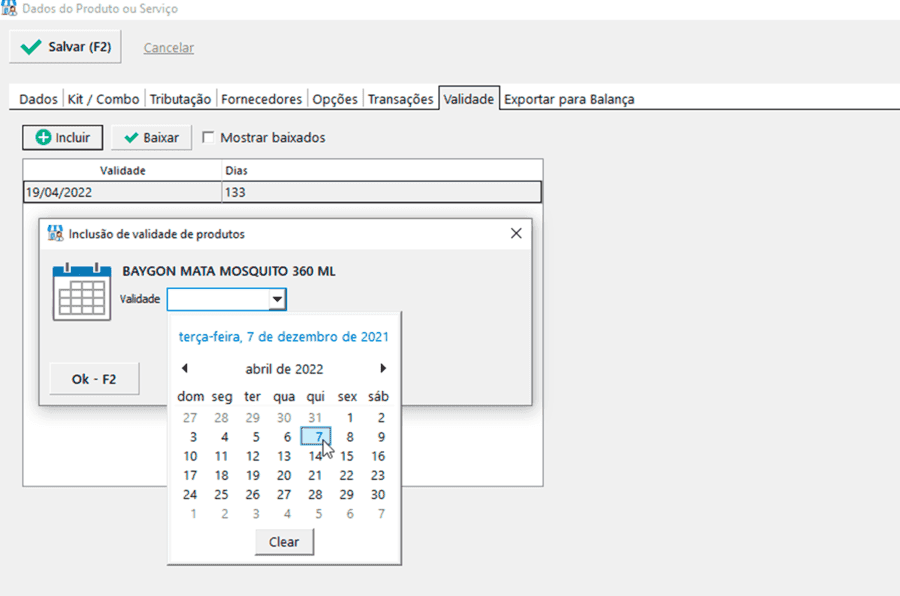This screenshot has height=596, width=900.
Task: Select the 133 dias cell
Action: click(x=382, y=192)
